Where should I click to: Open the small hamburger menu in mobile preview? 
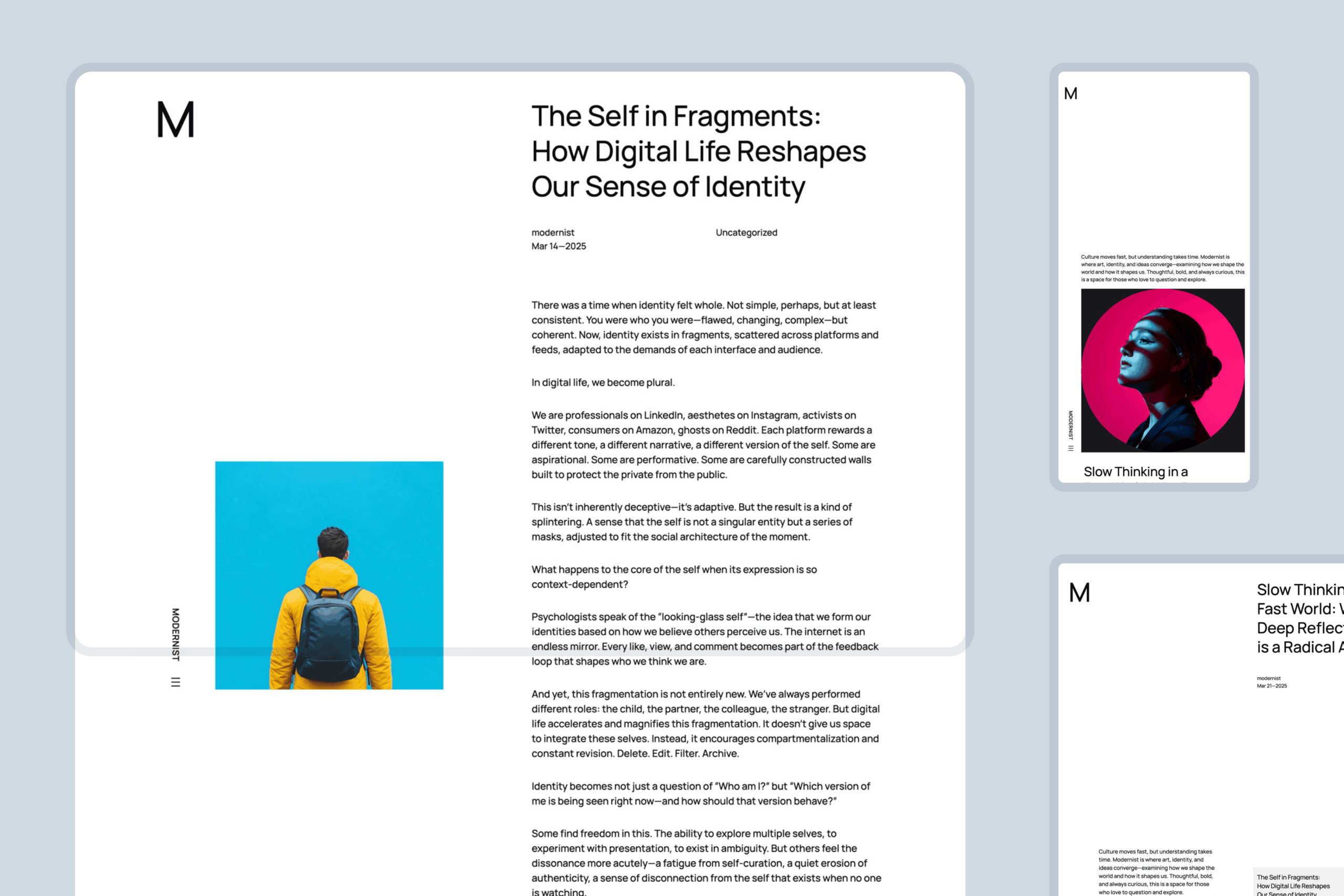point(1070,449)
